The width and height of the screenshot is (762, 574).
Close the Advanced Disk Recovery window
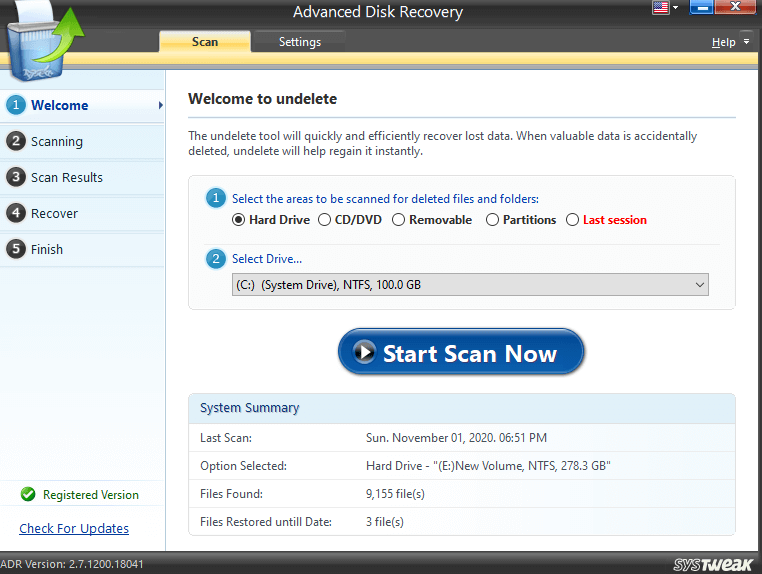pos(735,6)
